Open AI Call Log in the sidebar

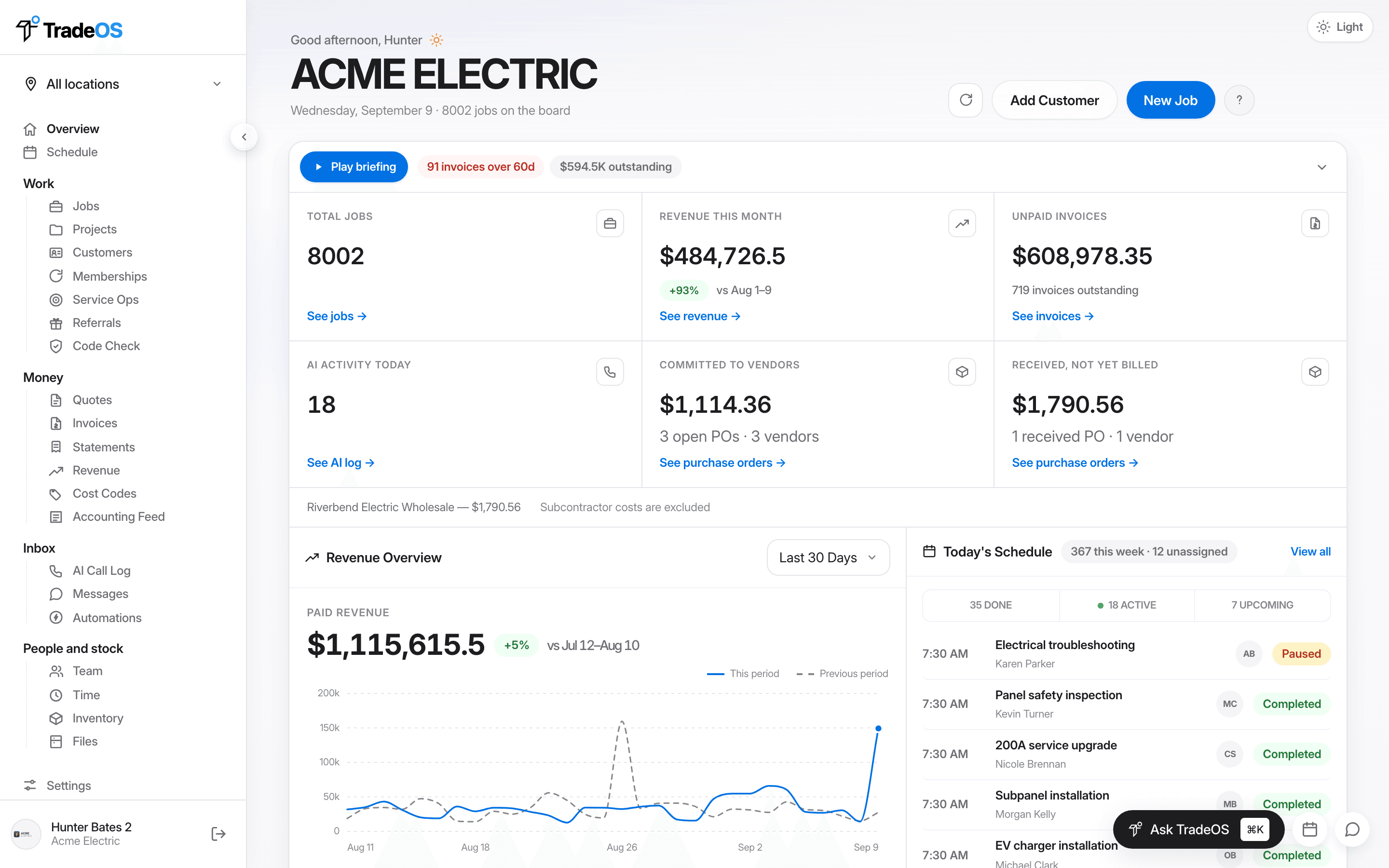[90, 570]
